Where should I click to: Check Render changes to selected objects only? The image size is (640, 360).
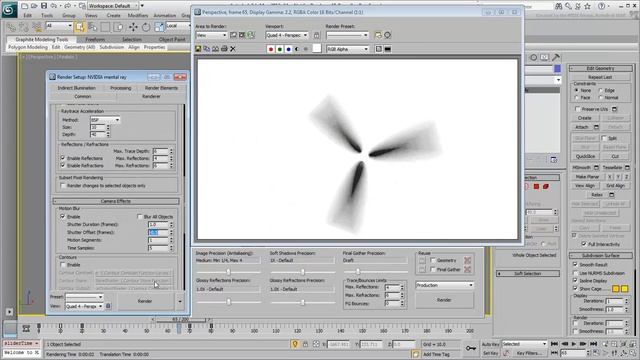coord(63,185)
